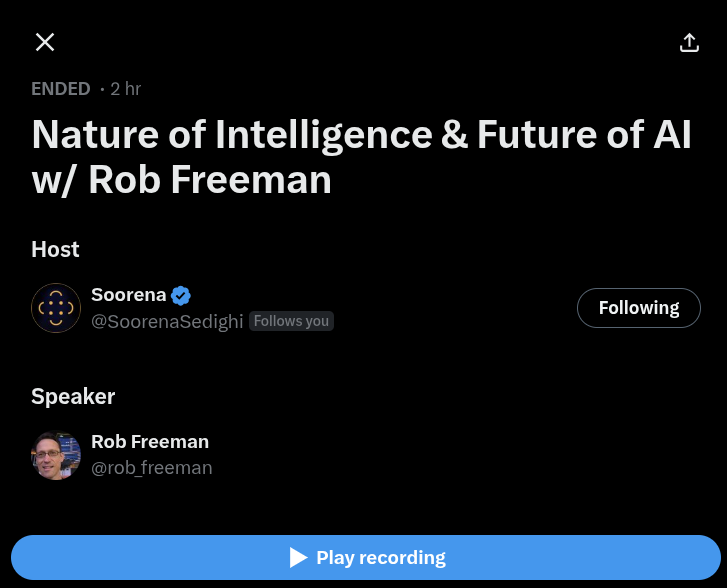Click the "2 hr" timestamp

[126, 89]
